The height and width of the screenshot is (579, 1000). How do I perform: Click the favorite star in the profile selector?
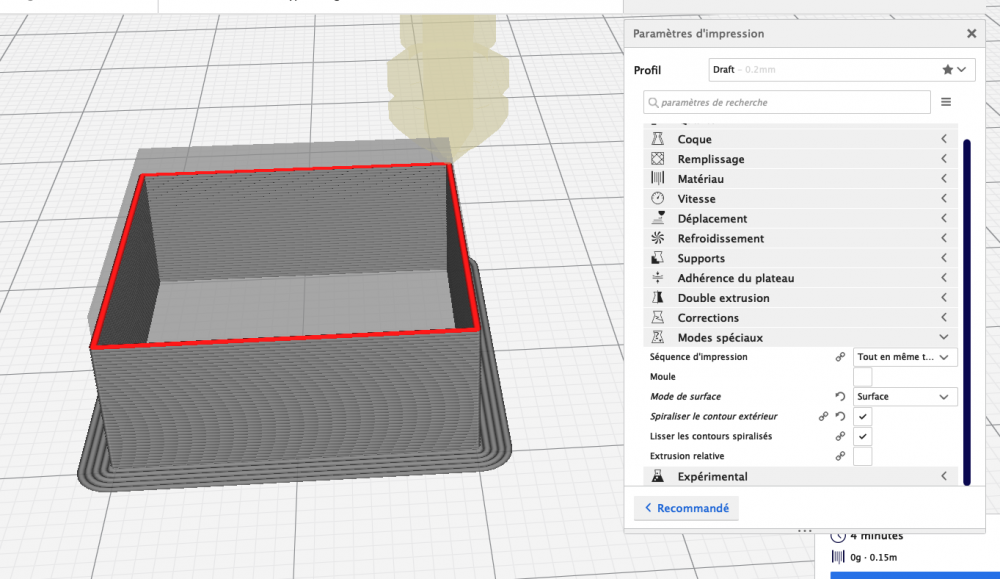[948, 70]
